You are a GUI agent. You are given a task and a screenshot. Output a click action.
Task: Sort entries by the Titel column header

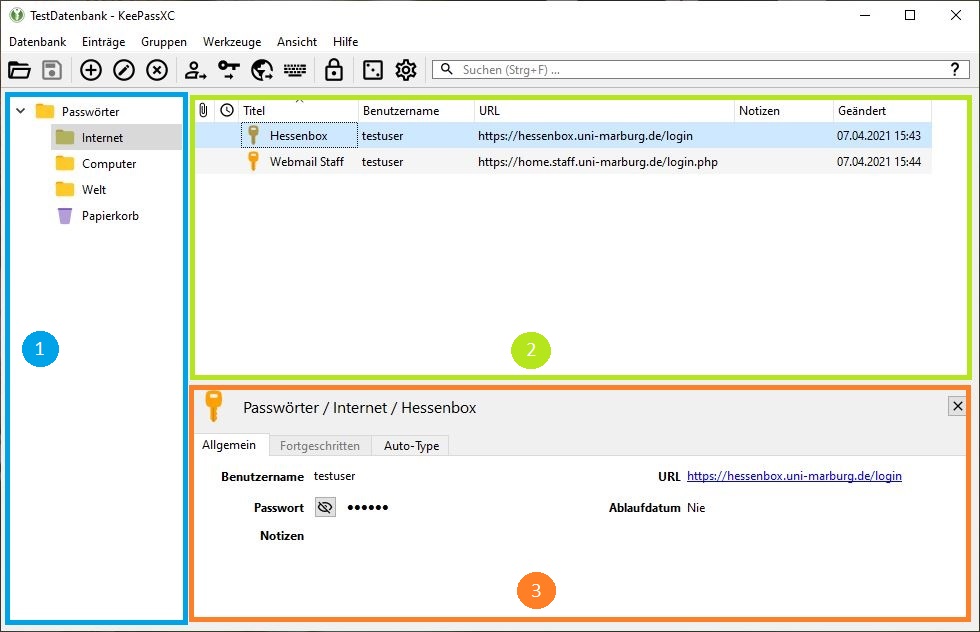(x=298, y=111)
